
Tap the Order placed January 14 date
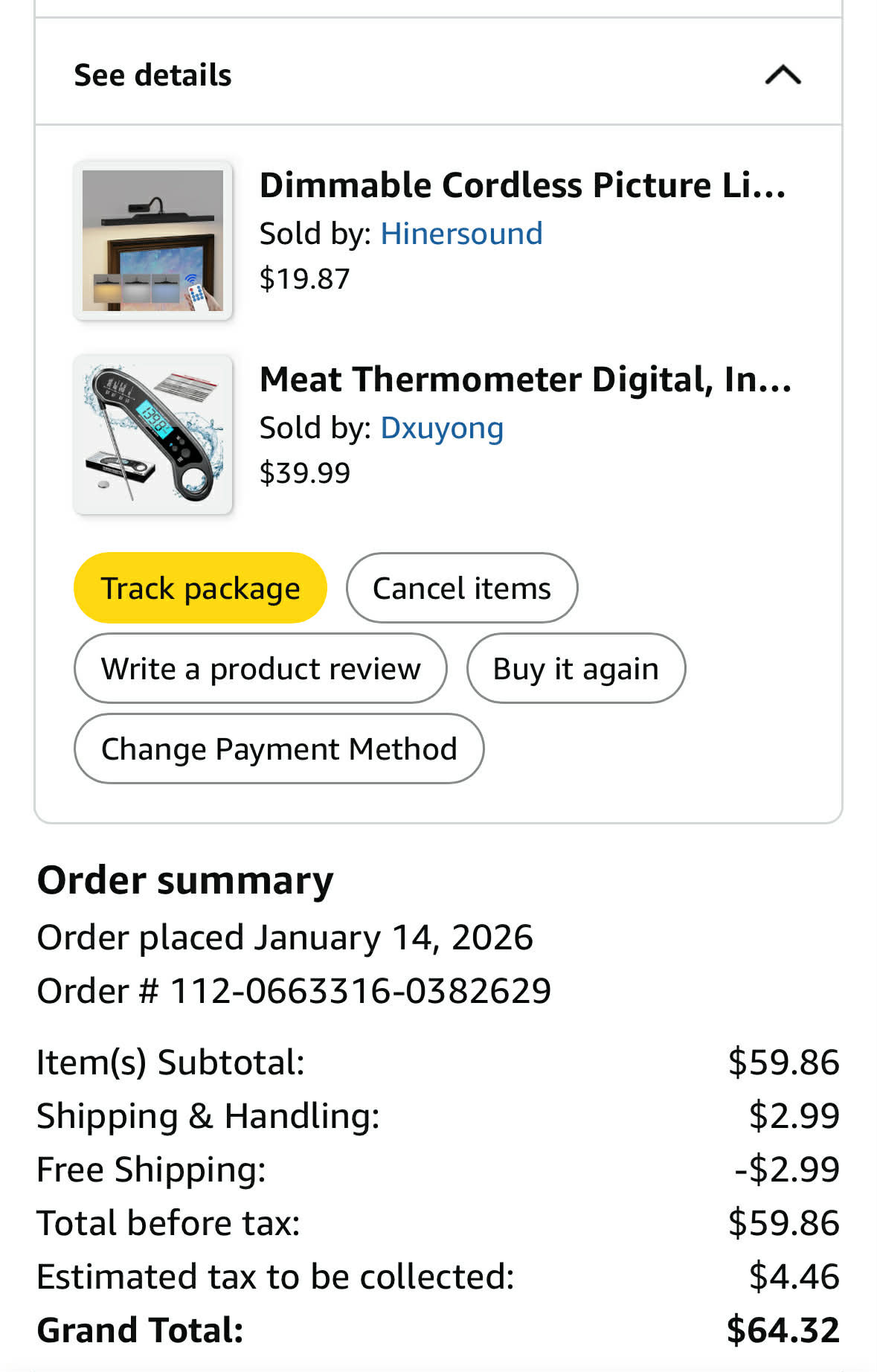[x=285, y=937]
